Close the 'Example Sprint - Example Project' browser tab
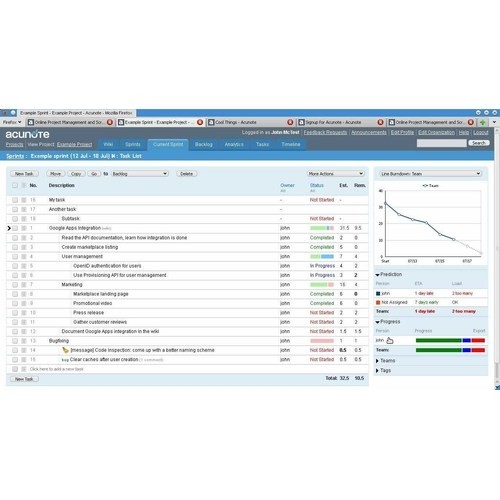The width and height of the screenshot is (500, 500). pyautogui.click(x=200, y=122)
